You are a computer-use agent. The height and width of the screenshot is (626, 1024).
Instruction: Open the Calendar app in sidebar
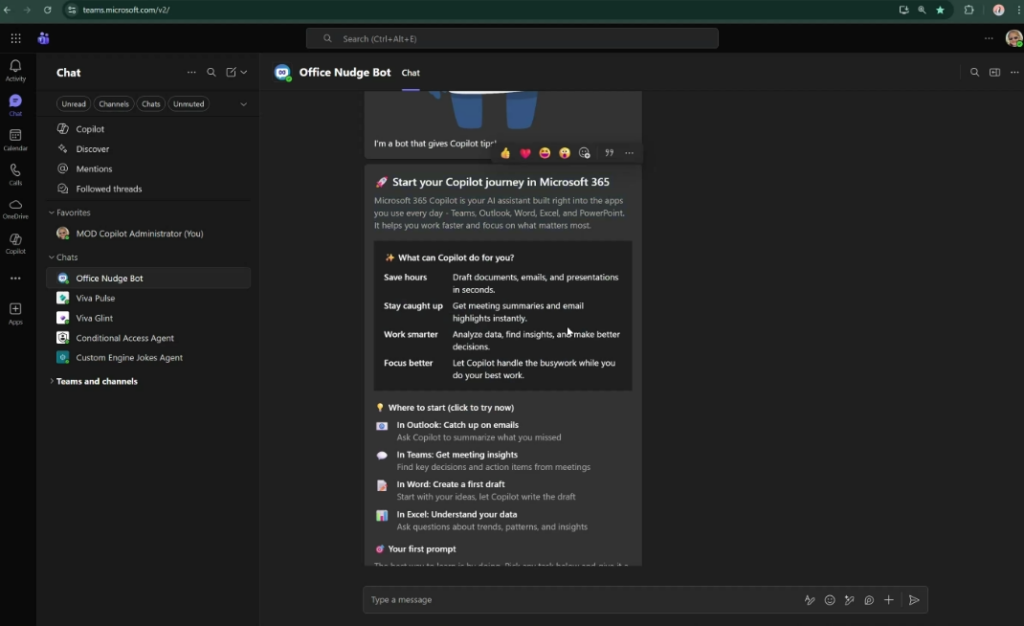coord(15,139)
